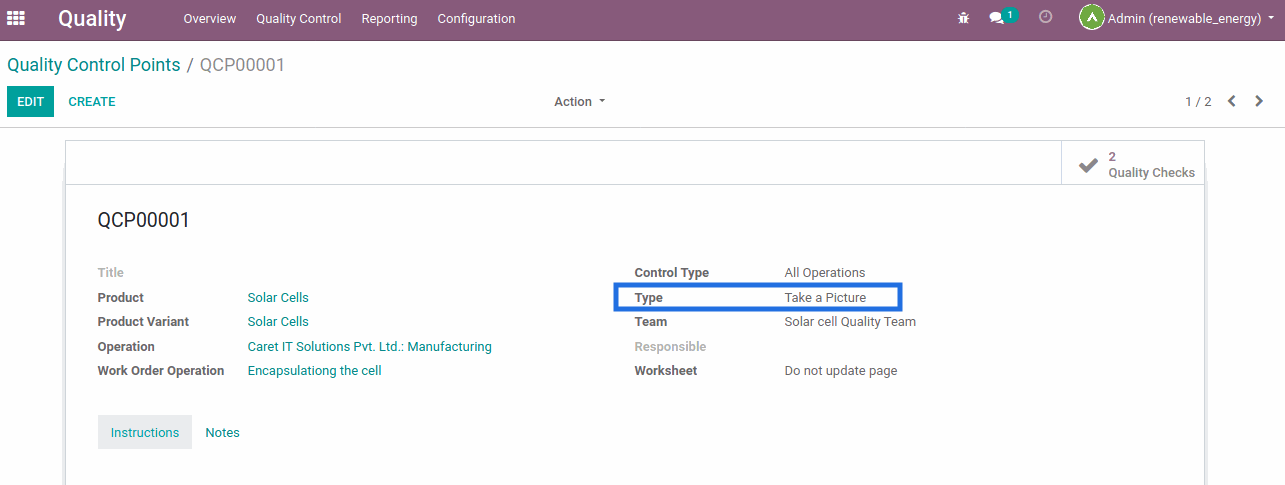Open the apps grid menu icon

point(16,18)
